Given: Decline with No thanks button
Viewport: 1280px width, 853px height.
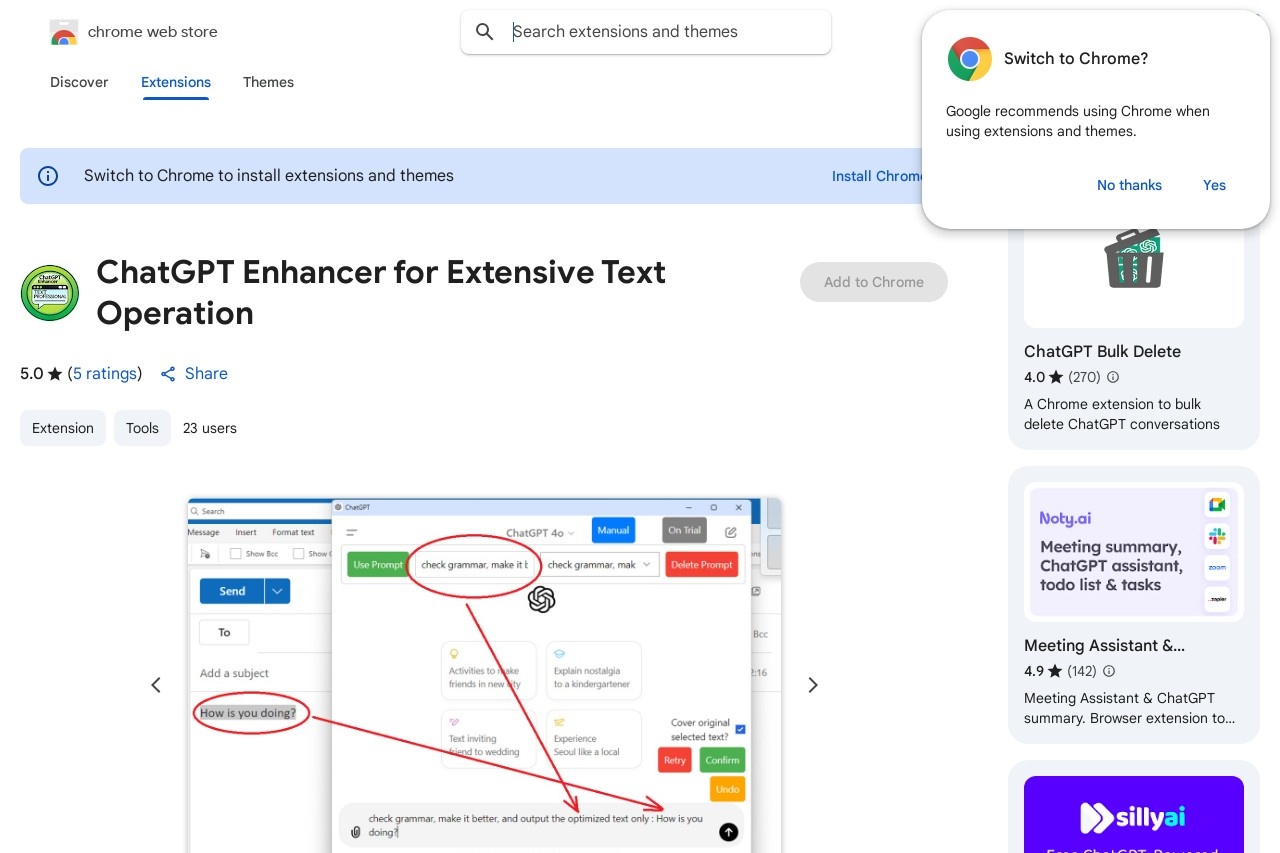Looking at the screenshot, I should 1129,185.
